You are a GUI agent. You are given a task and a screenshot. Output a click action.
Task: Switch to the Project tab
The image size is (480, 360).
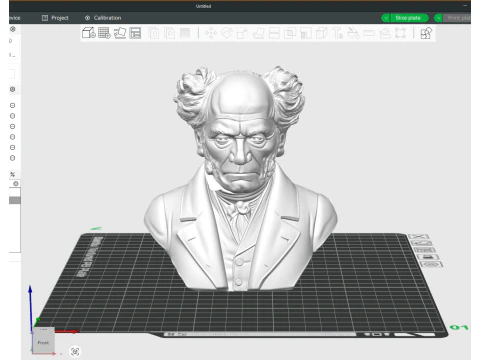55,18
